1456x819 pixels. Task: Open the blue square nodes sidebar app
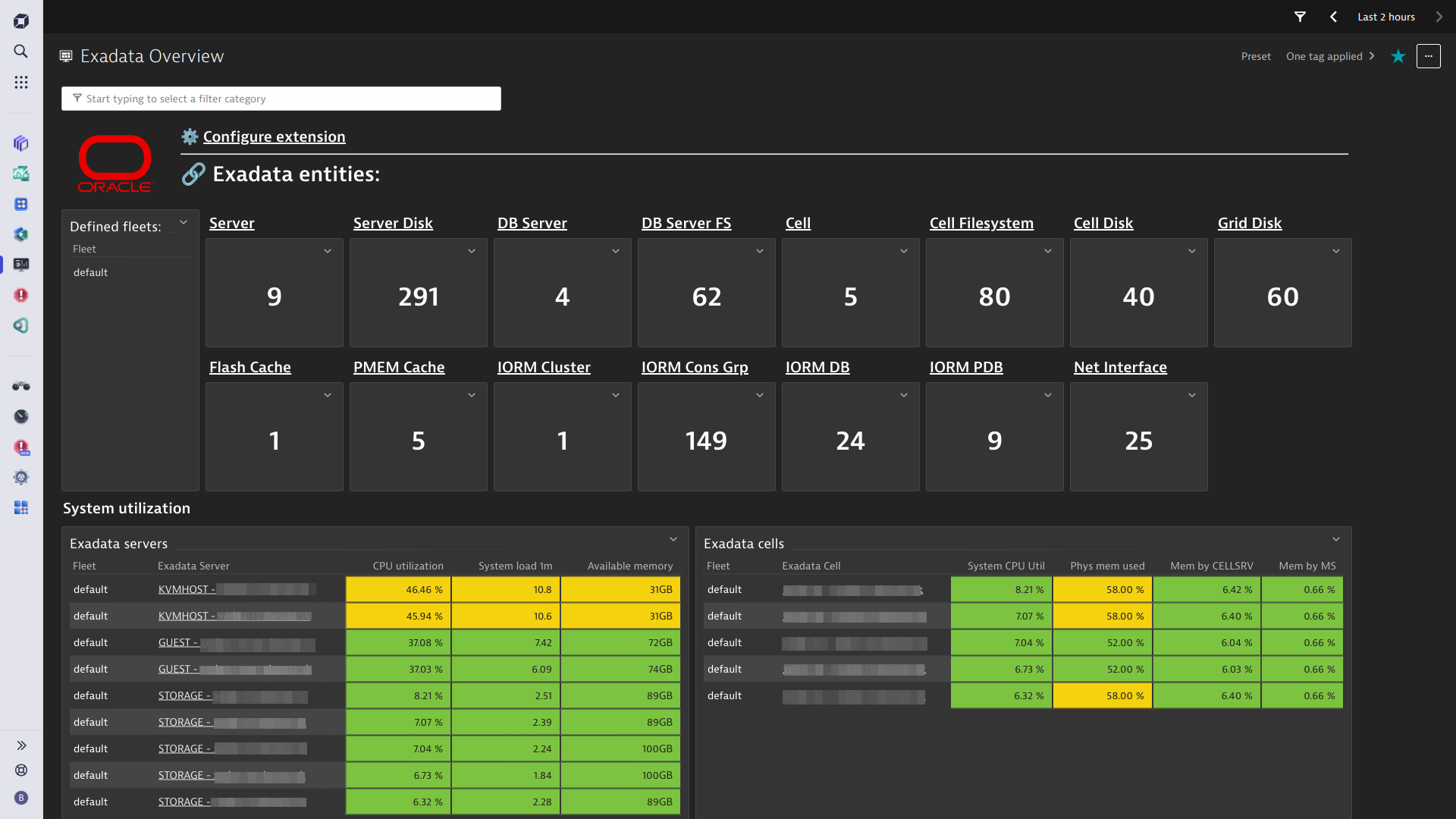[x=21, y=204]
